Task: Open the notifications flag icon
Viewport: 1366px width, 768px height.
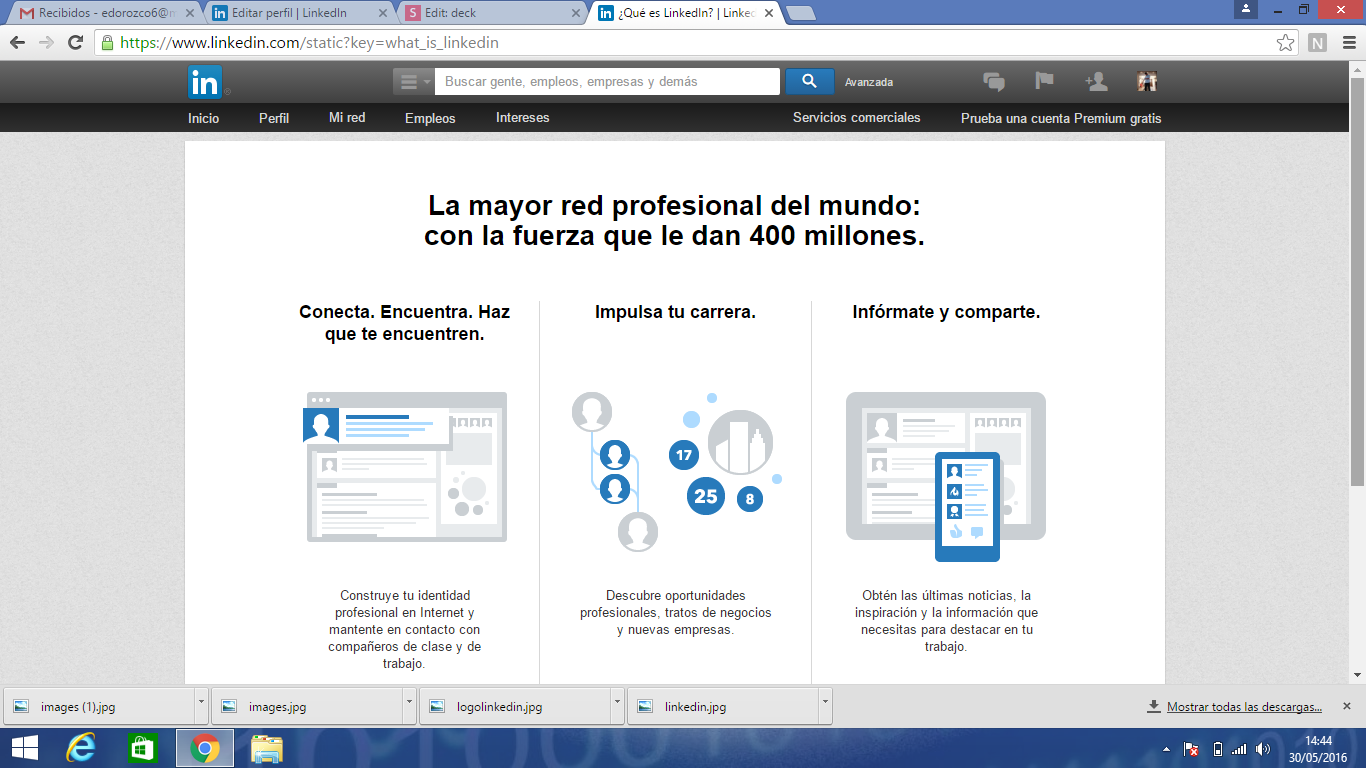Action: [x=1044, y=82]
